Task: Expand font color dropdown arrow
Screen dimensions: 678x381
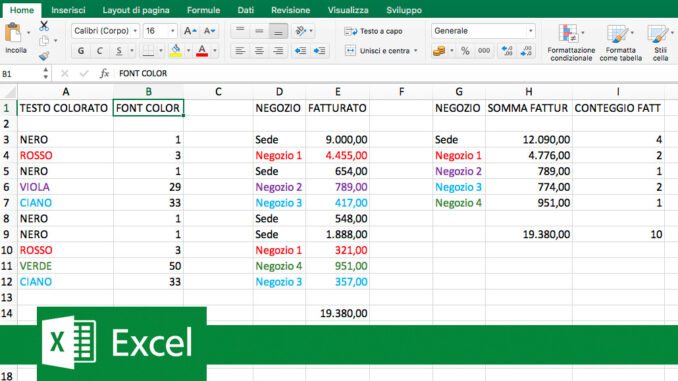Action: pos(214,51)
